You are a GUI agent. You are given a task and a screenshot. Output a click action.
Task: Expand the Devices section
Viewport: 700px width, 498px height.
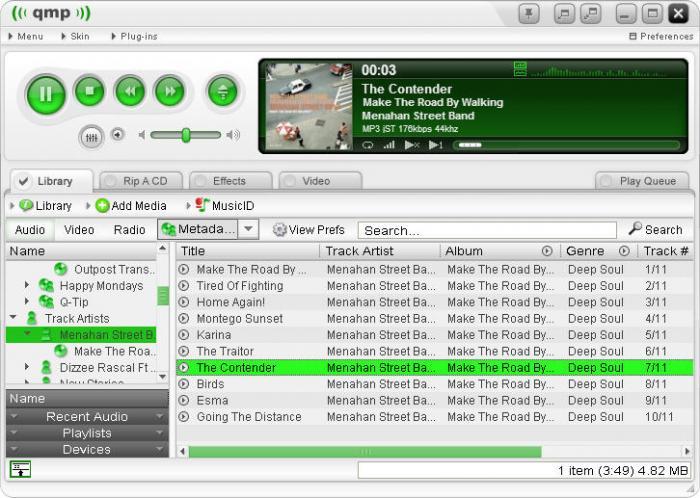pyautogui.click(x=87, y=449)
